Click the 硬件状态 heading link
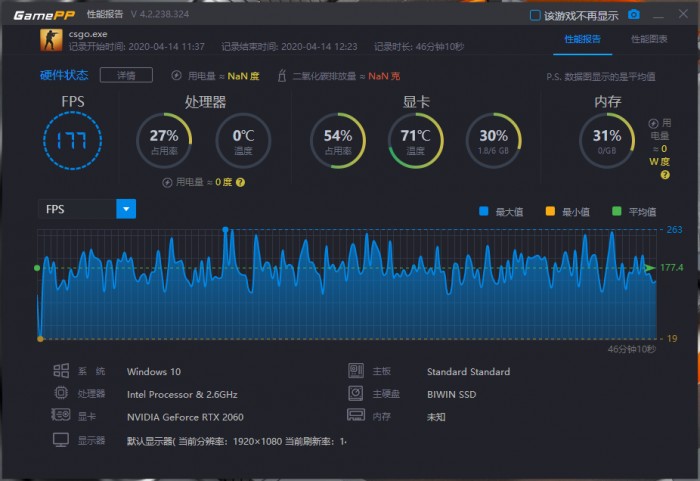 [64, 75]
